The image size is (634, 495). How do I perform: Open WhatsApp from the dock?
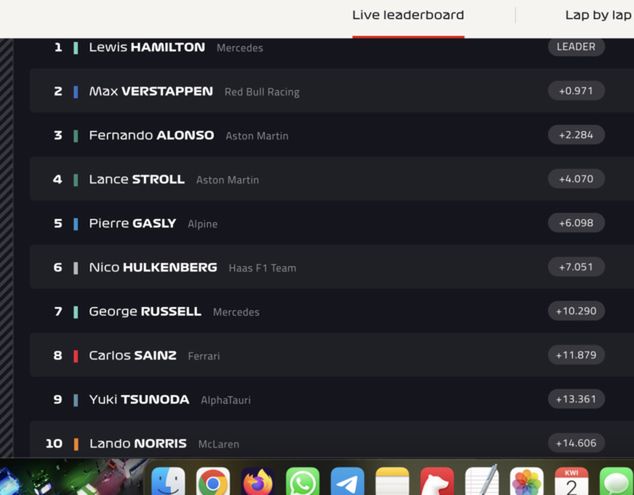(302, 482)
